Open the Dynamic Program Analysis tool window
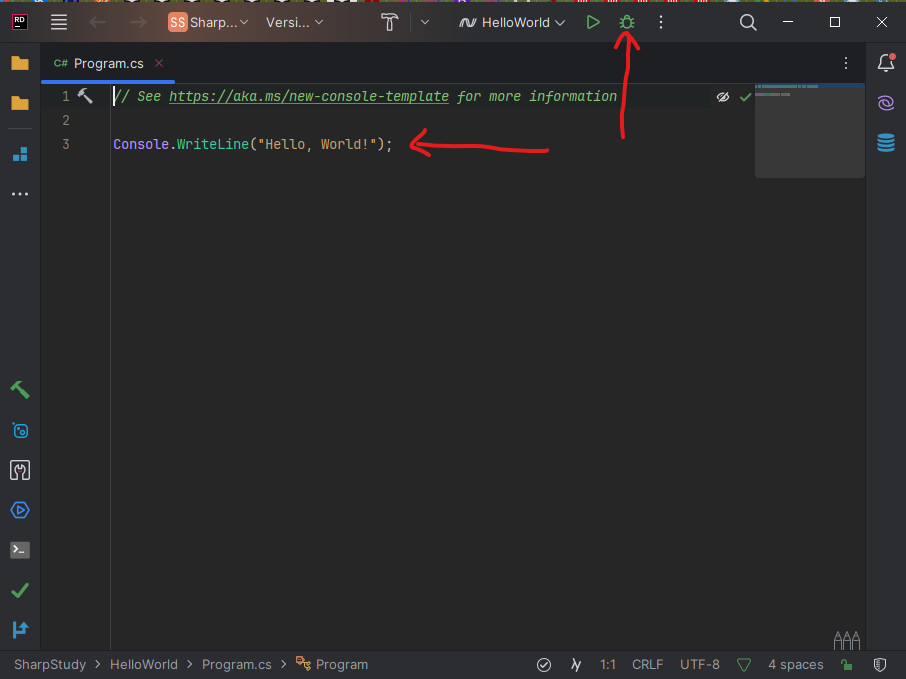The height and width of the screenshot is (679, 906). [20, 431]
